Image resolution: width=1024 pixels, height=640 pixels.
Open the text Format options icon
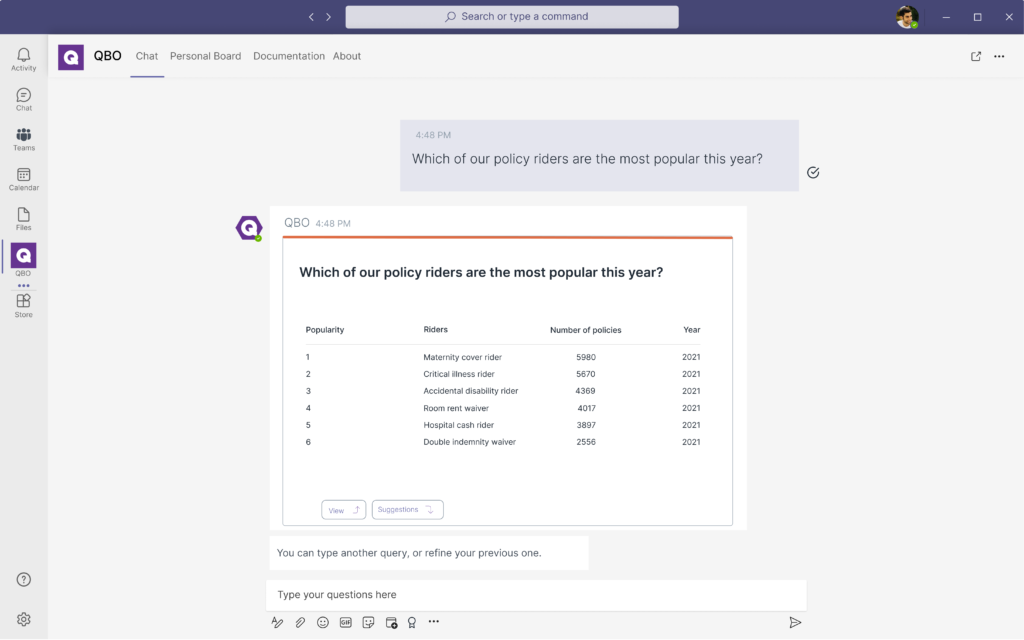coord(278,622)
